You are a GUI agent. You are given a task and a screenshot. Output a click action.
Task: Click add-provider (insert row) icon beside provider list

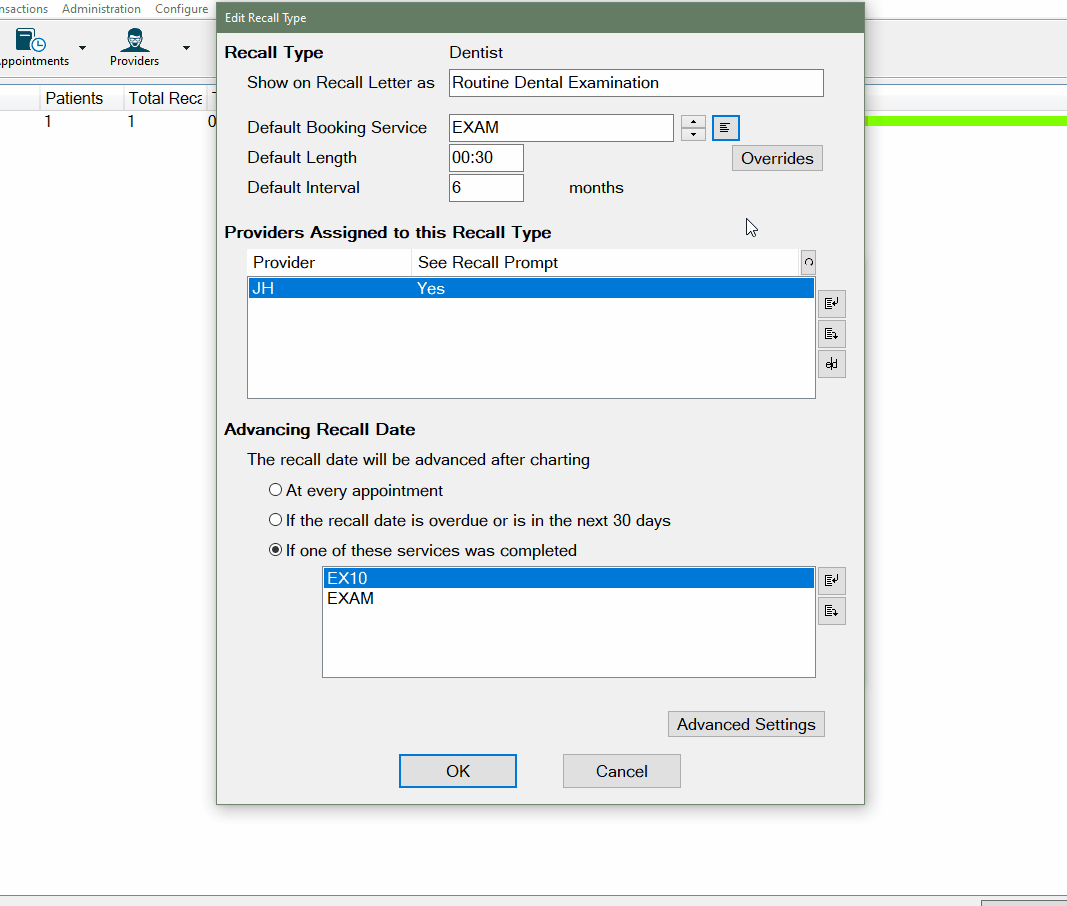click(832, 303)
